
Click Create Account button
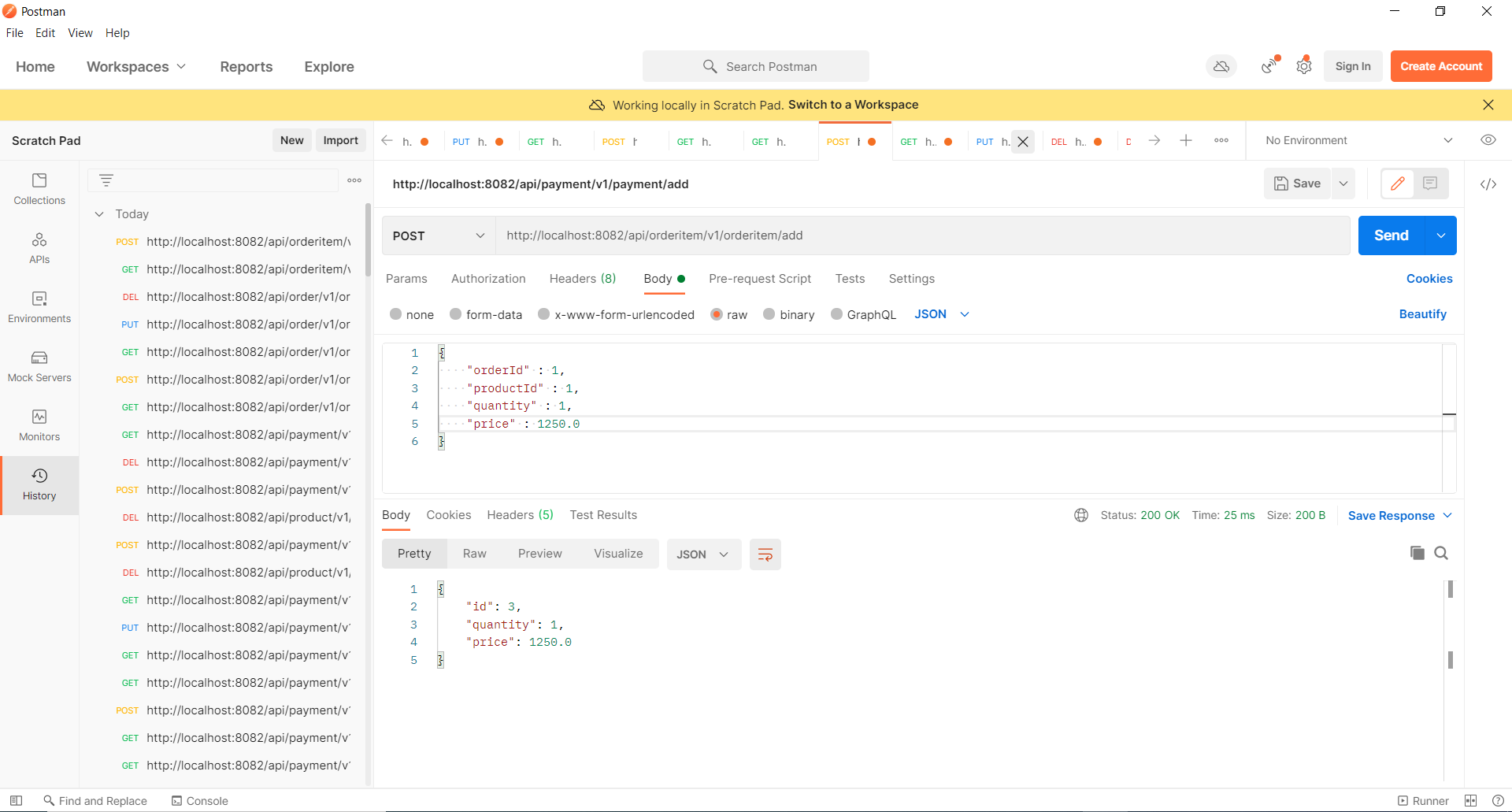1441,66
